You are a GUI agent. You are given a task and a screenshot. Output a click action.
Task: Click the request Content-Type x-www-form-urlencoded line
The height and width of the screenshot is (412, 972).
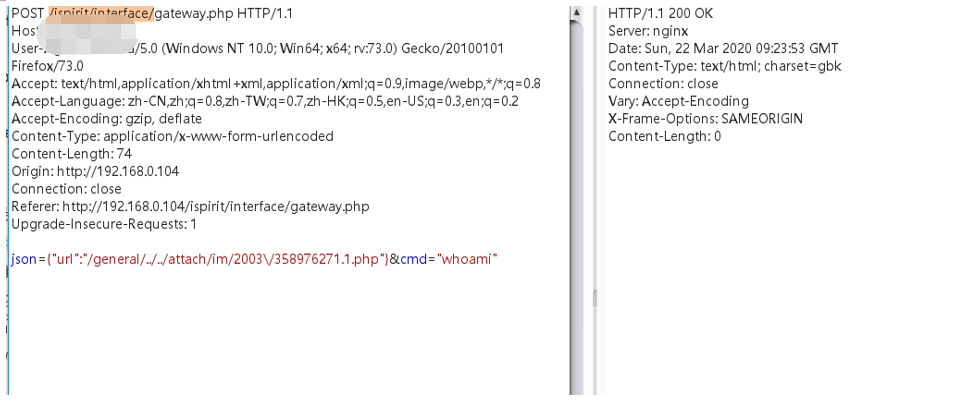point(172,135)
